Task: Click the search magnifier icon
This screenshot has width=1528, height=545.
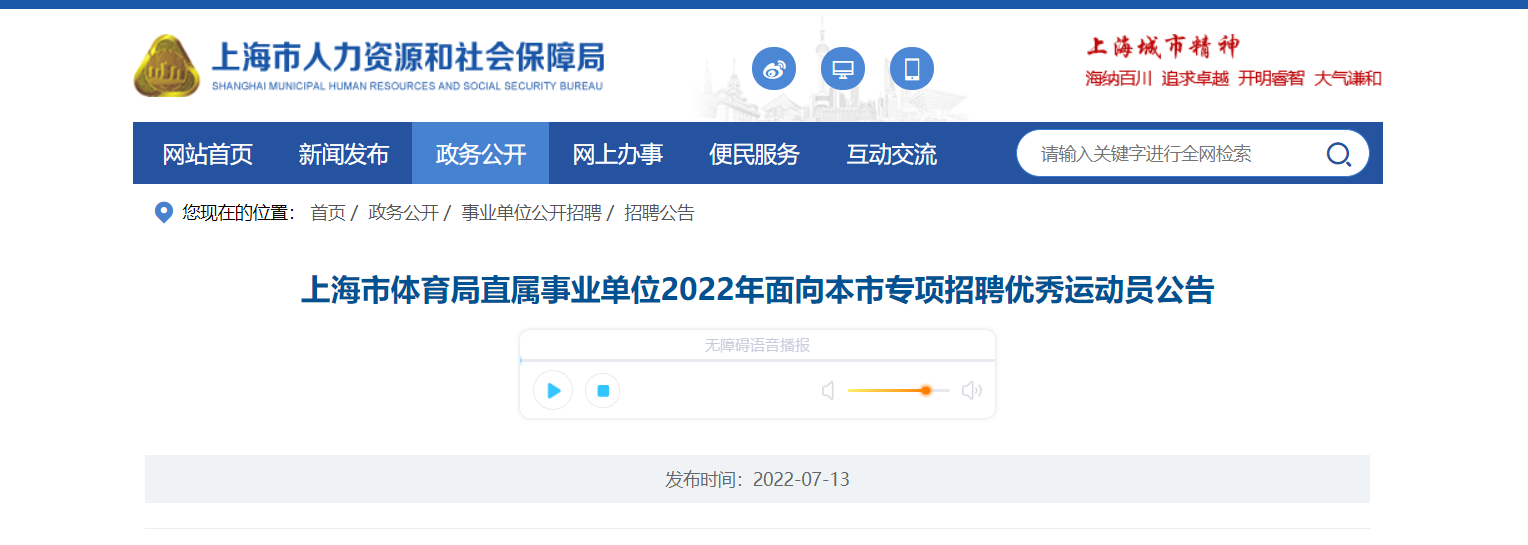Action: [x=1338, y=154]
